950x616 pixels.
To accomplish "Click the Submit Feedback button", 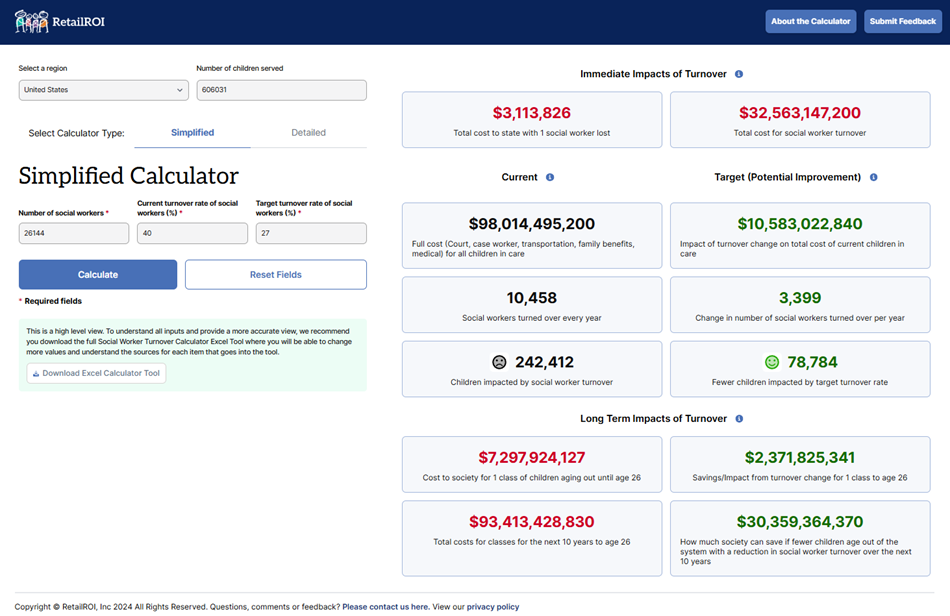I will pos(902,21).
